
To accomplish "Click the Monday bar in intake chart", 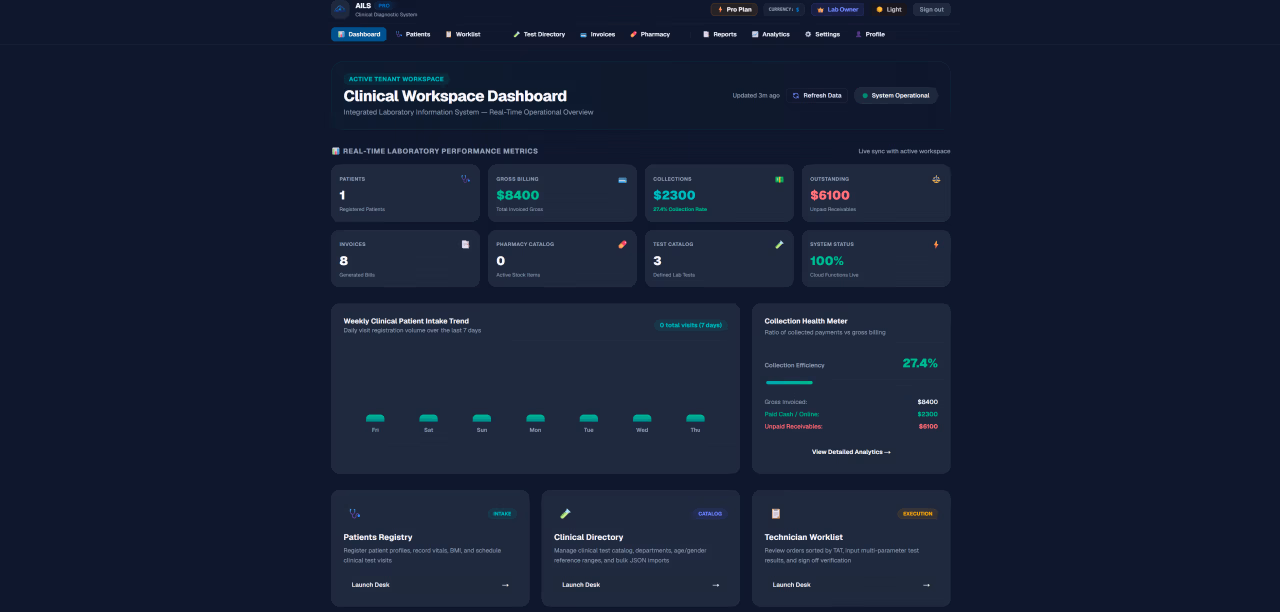I will (535, 418).
